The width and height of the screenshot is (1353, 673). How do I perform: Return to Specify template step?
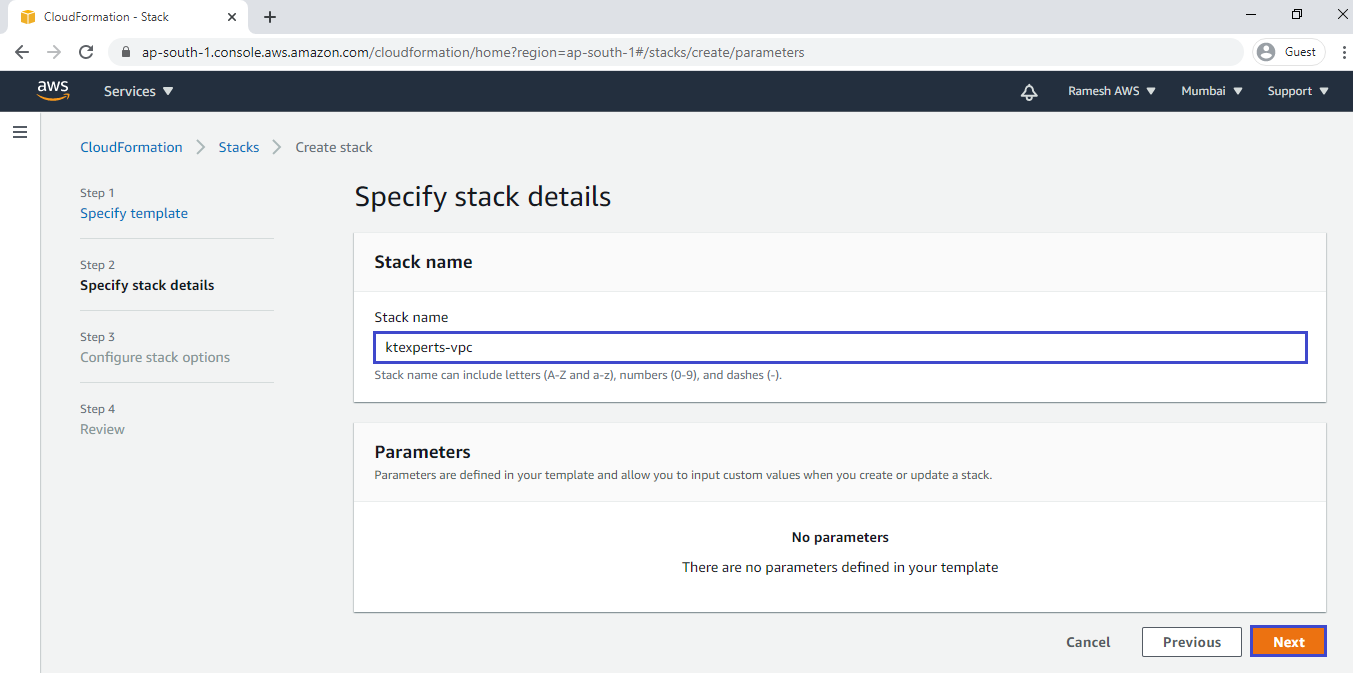pyautogui.click(x=134, y=213)
